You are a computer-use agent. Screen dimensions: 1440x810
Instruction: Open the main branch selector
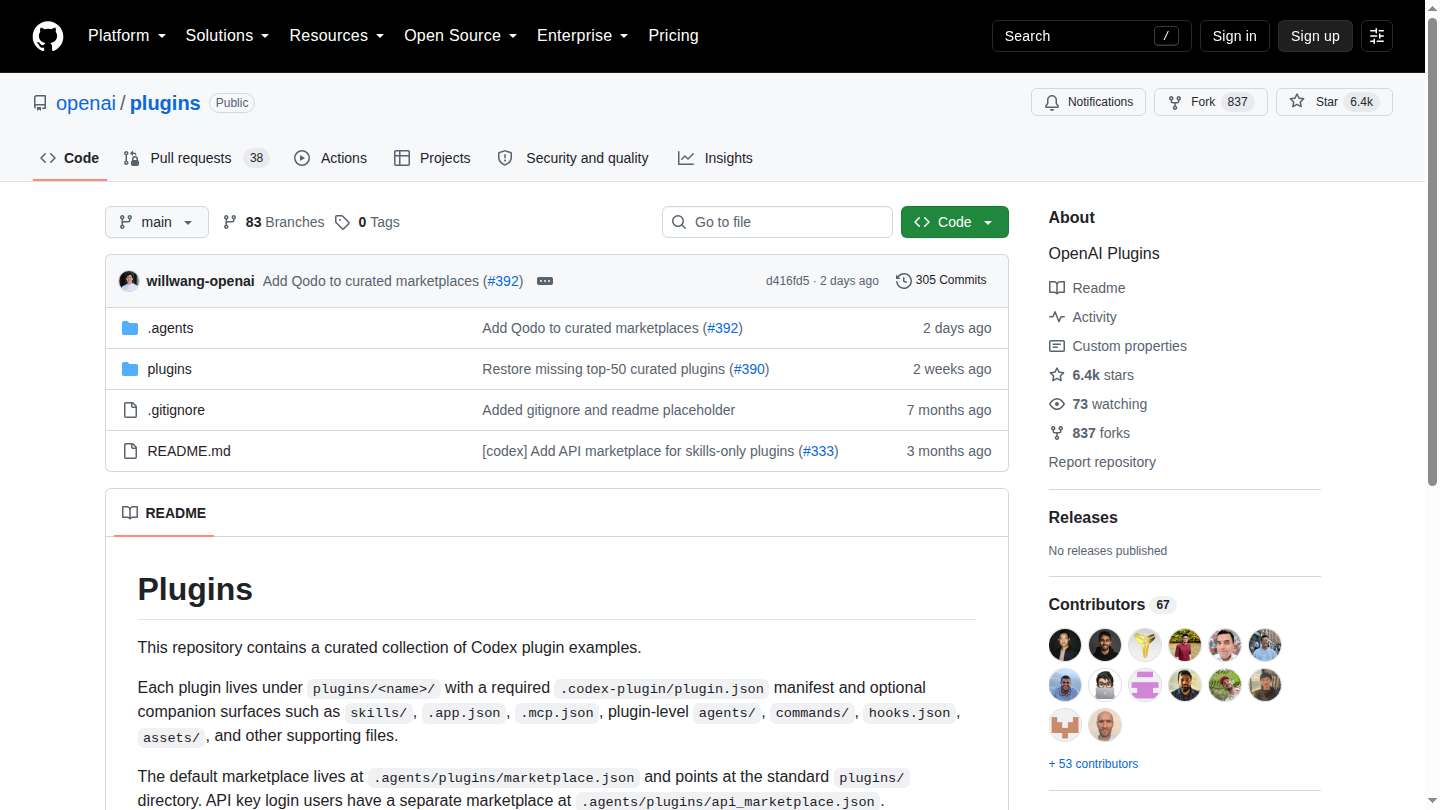pyautogui.click(x=157, y=222)
